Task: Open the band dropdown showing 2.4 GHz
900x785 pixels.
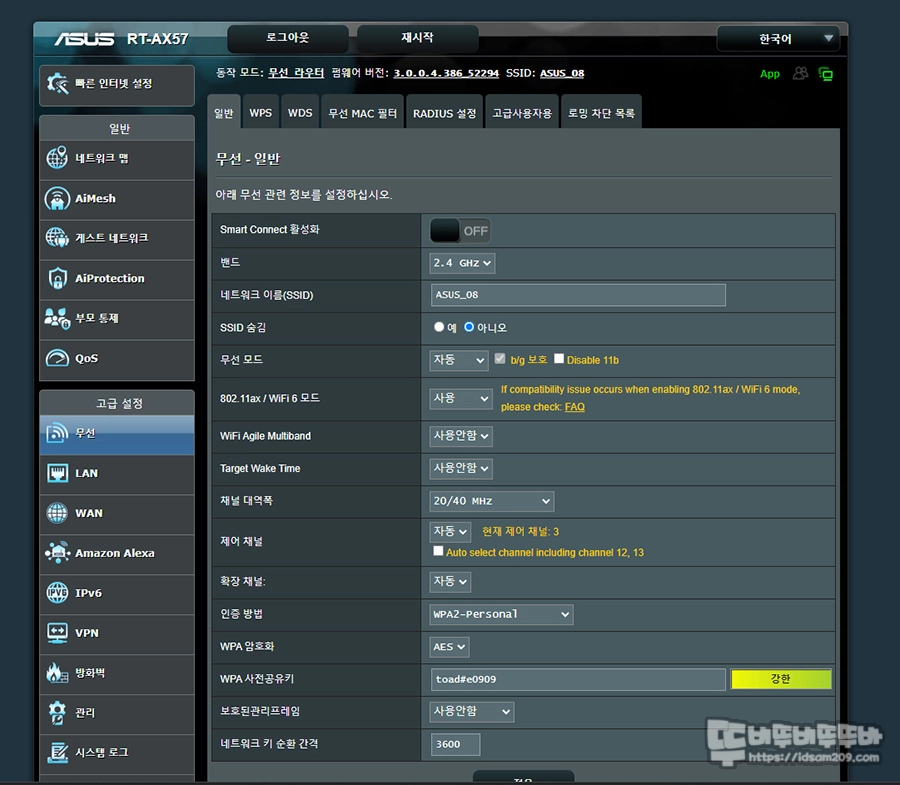Action: click(462, 263)
